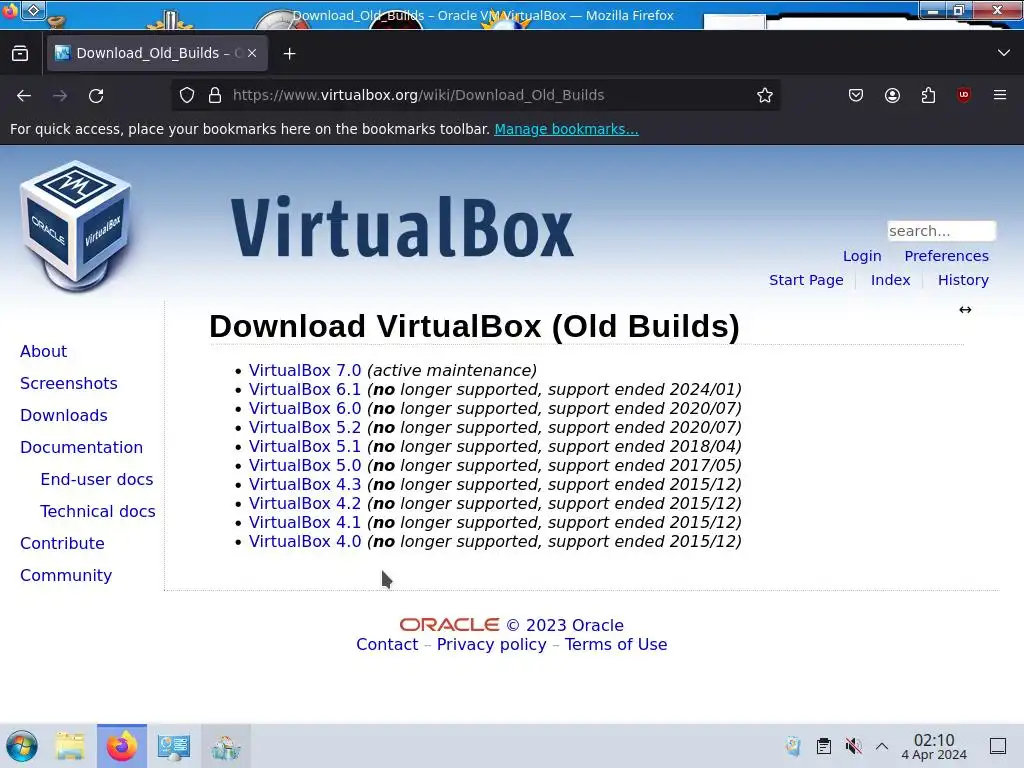
Task: Open the Technical docs link
Action: (97, 511)
